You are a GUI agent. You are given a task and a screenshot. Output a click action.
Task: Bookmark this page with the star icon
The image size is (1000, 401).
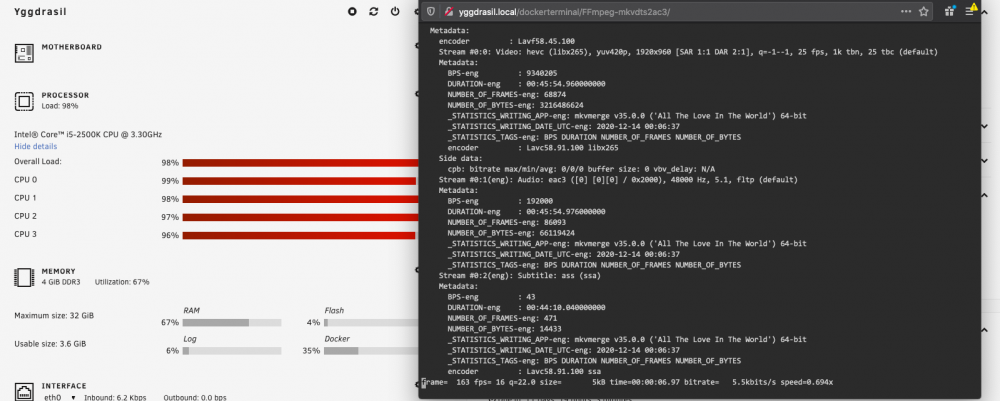point(923,11)
